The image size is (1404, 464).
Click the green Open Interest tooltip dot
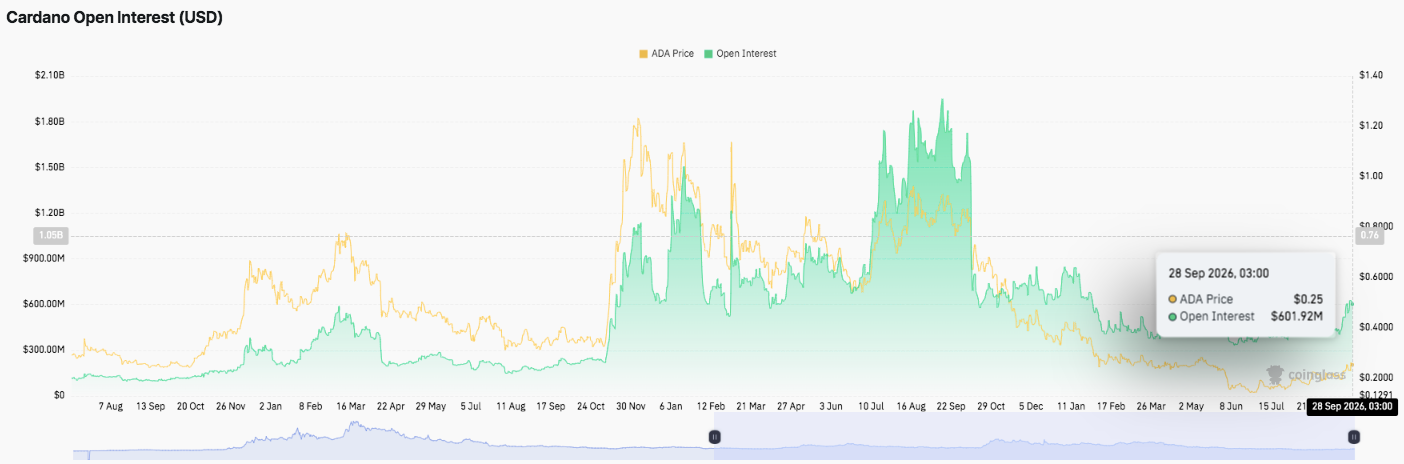[x=1173, y=317]
